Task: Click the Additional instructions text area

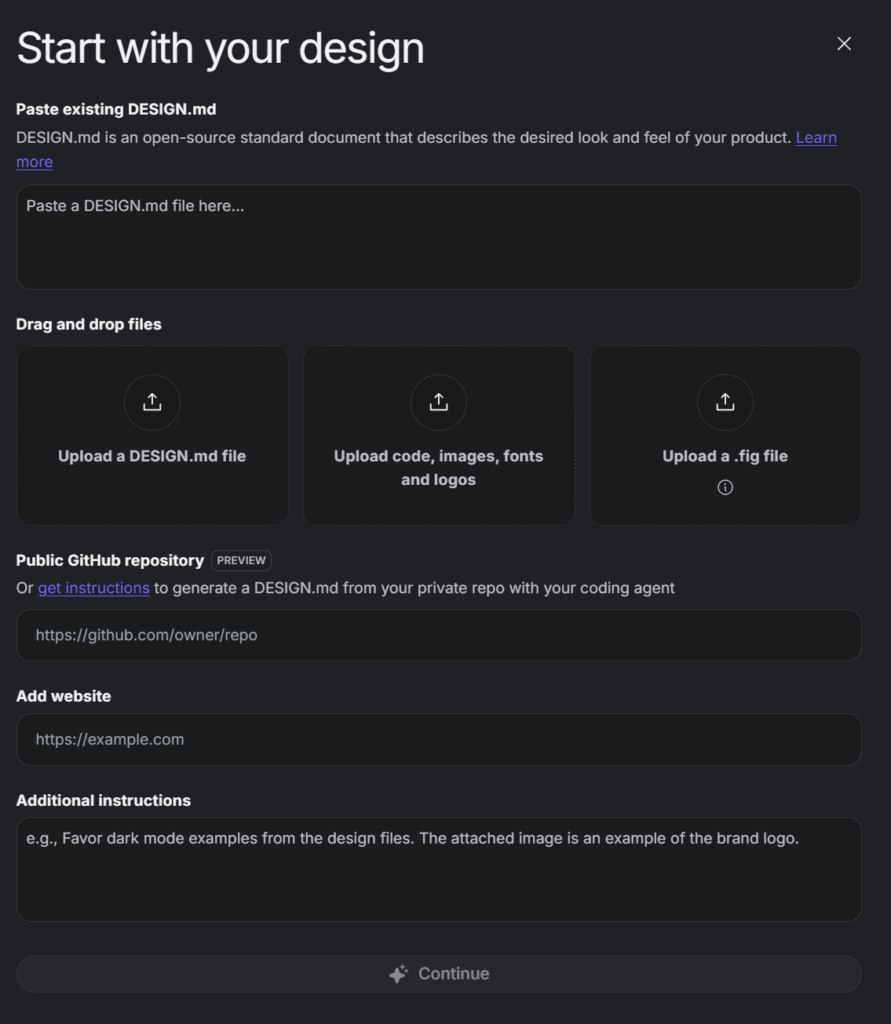Action: coord(439,869)
